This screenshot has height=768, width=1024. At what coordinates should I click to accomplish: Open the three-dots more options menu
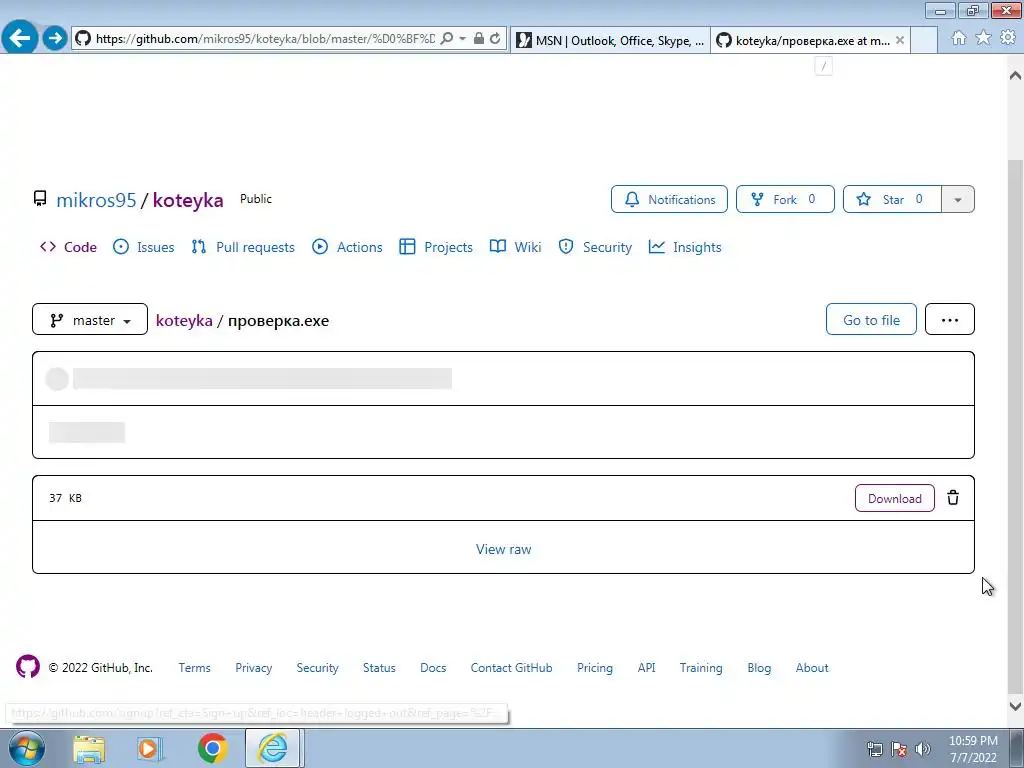point(950,319)
